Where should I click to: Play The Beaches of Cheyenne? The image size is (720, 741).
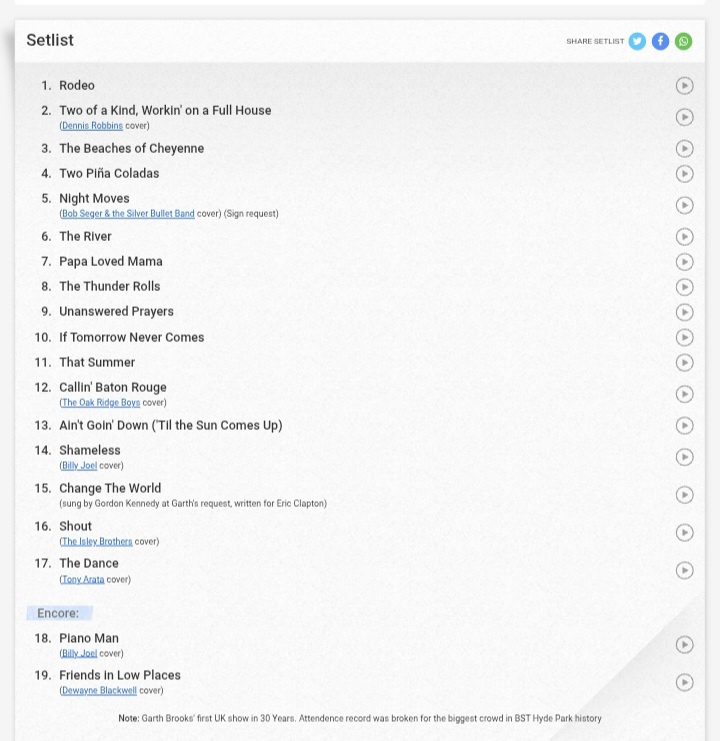coord(684,149)
